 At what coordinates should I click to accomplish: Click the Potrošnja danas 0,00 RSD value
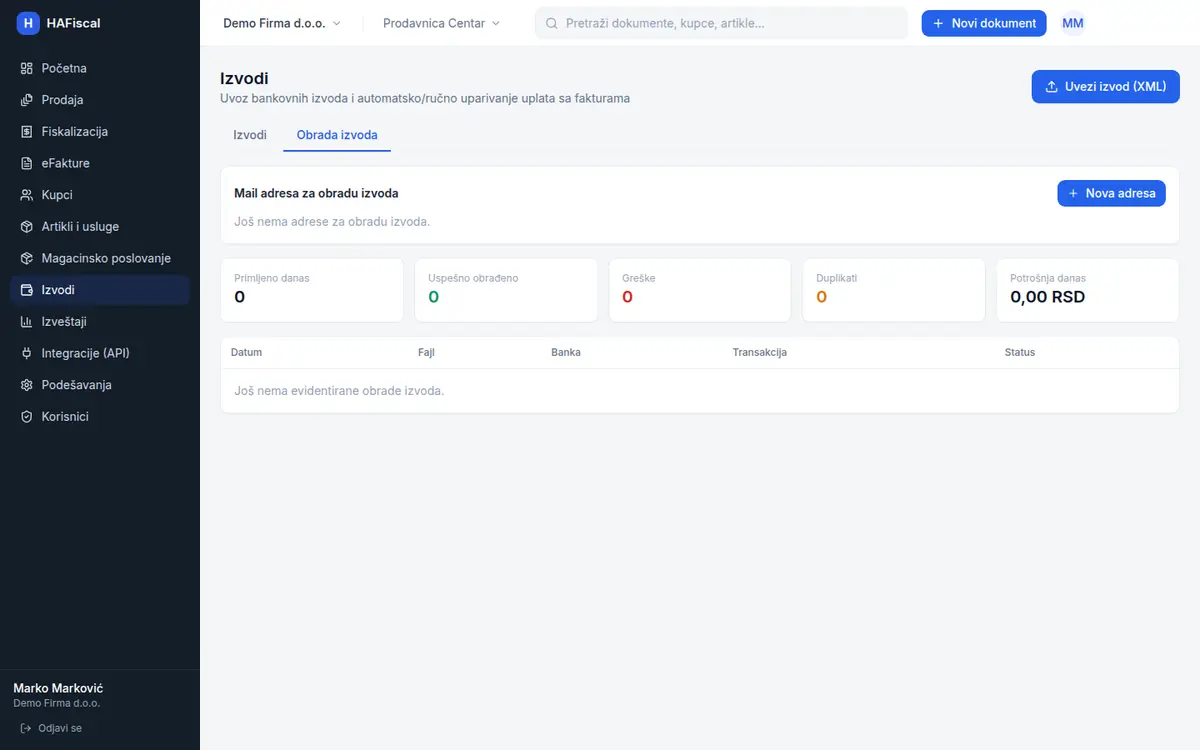(x=1048, y=297)
